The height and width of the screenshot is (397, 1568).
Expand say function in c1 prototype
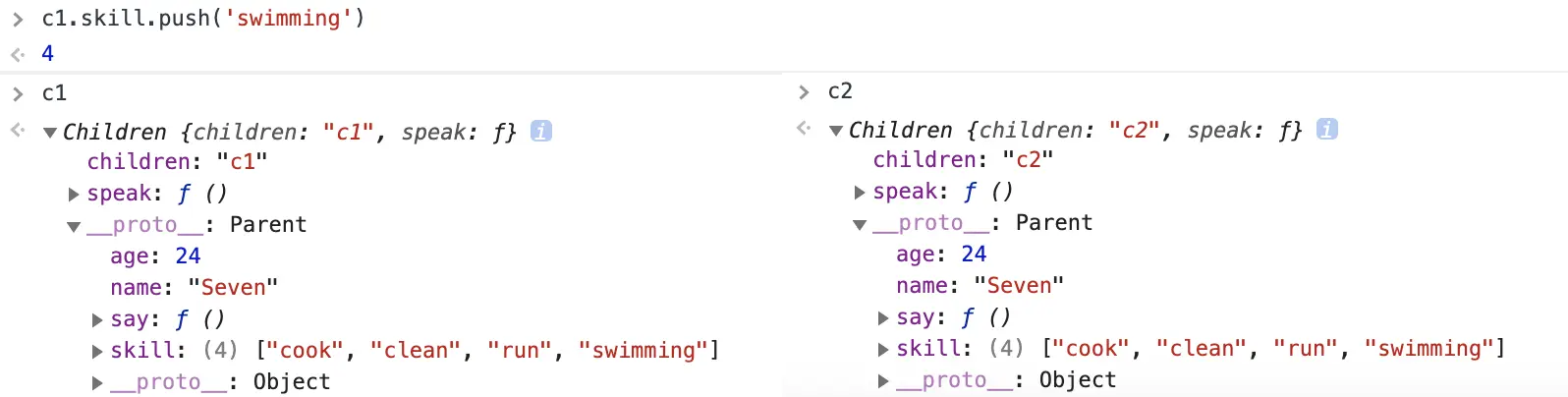97,320
